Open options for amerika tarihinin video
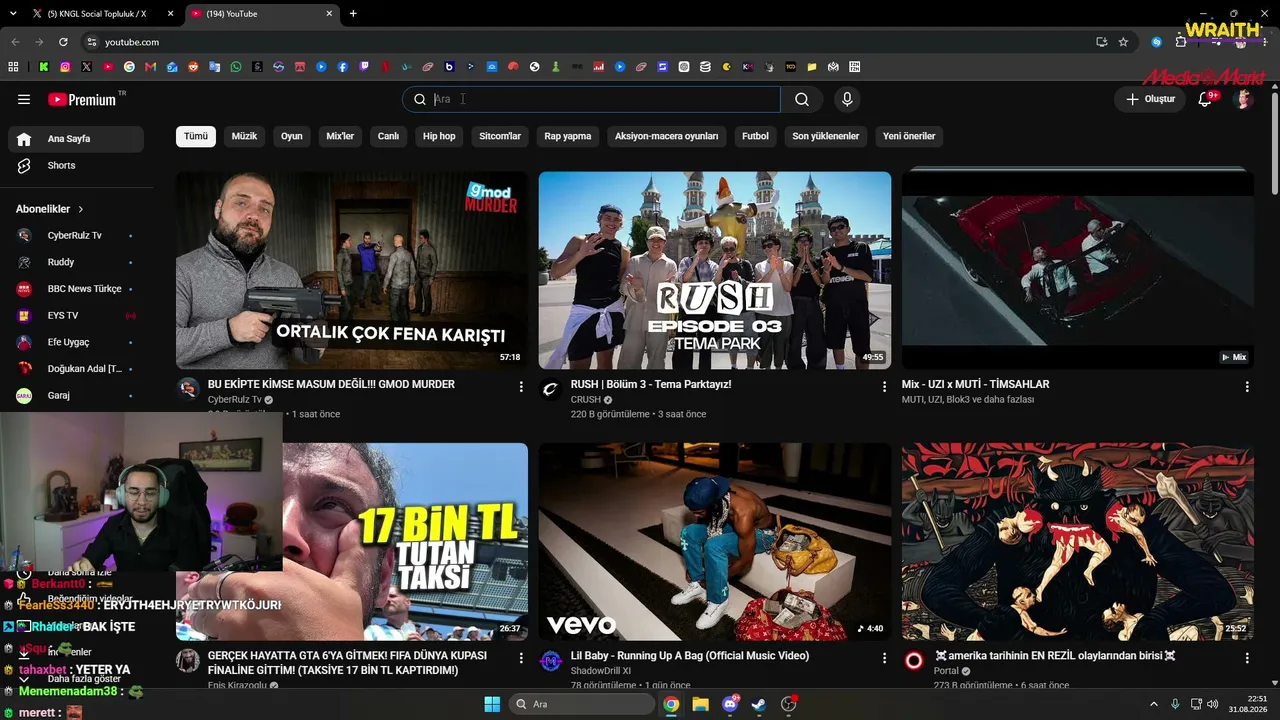 pyautogui.click(x=1247, y=658)
